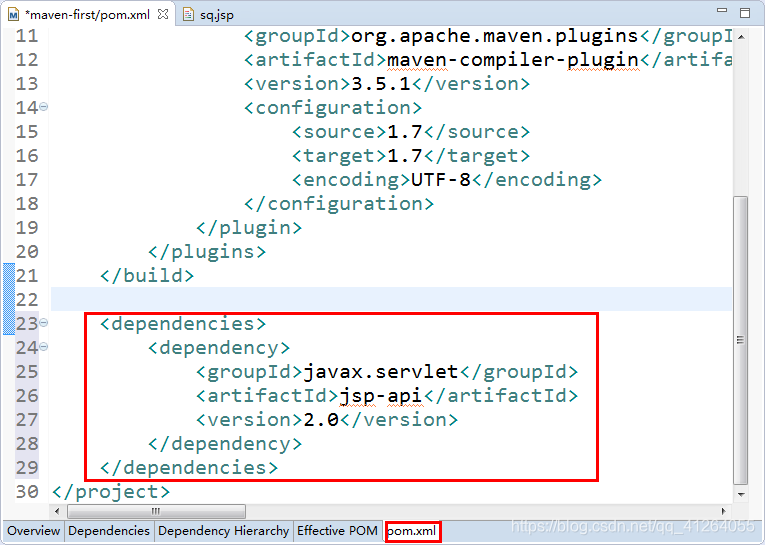Click the vertical scrollbar down arrow

click(x=741, y=495)
